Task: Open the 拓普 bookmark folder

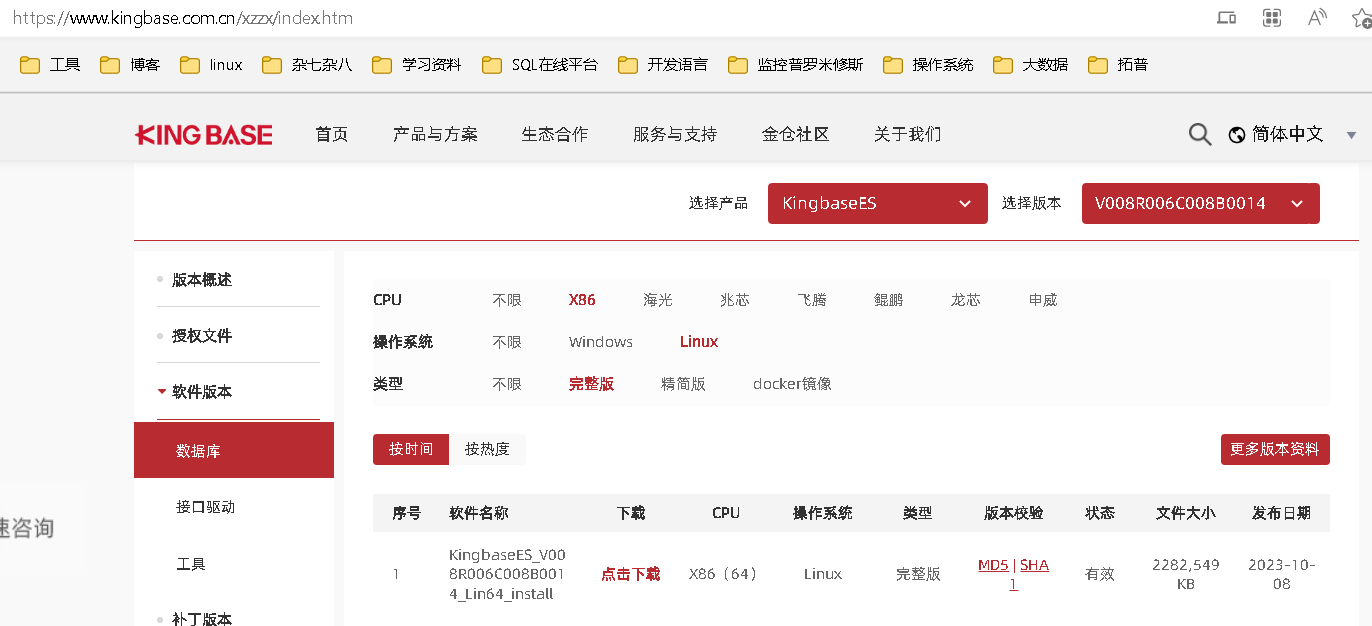Action: 1118,65
